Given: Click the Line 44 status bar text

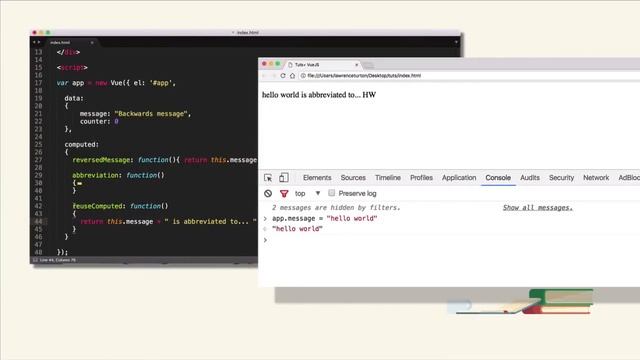Looking at the screenshot, I should pos(58,260).
